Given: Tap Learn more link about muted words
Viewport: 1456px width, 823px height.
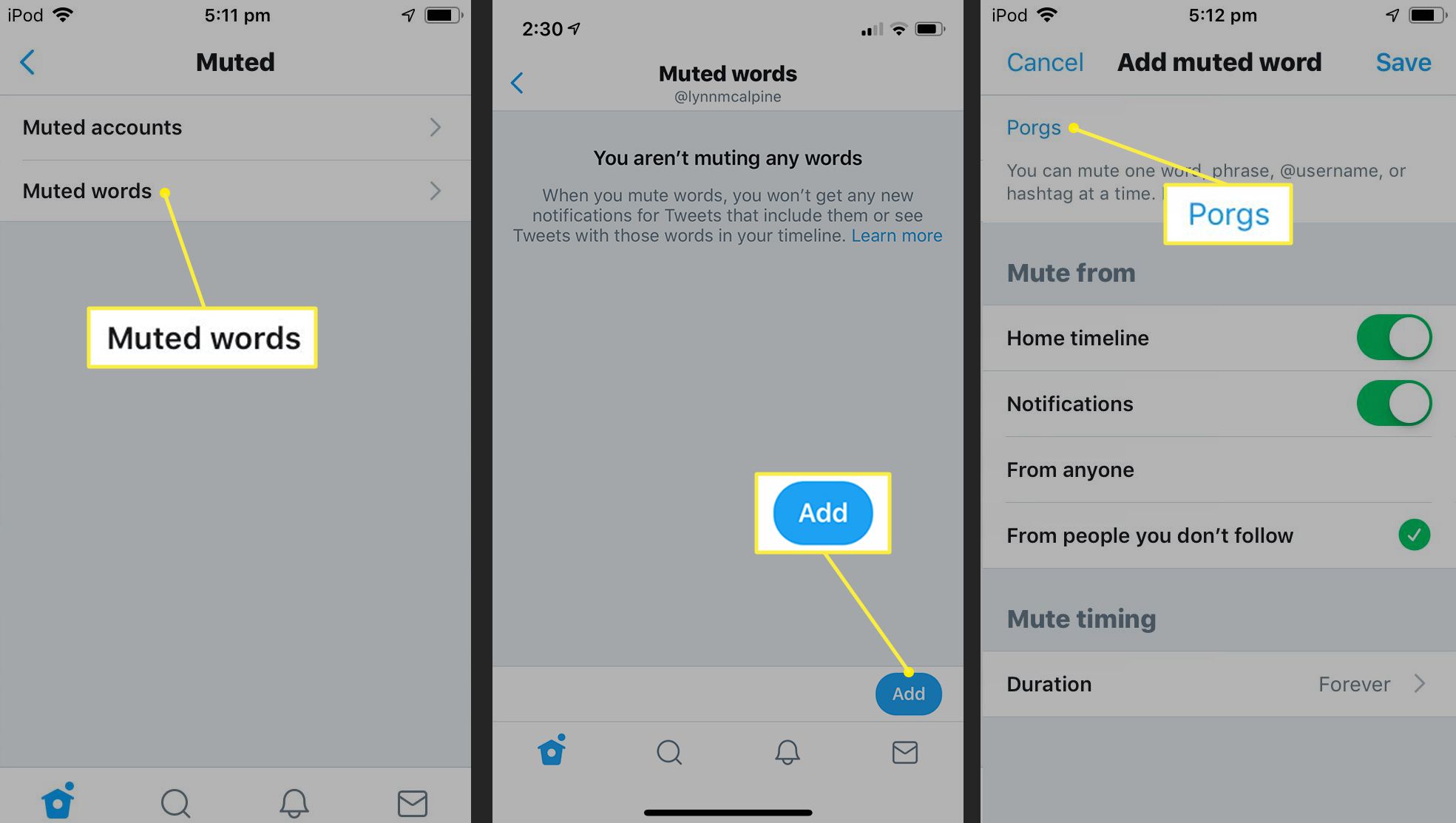Looking at the screenshot, I should 896,235.
